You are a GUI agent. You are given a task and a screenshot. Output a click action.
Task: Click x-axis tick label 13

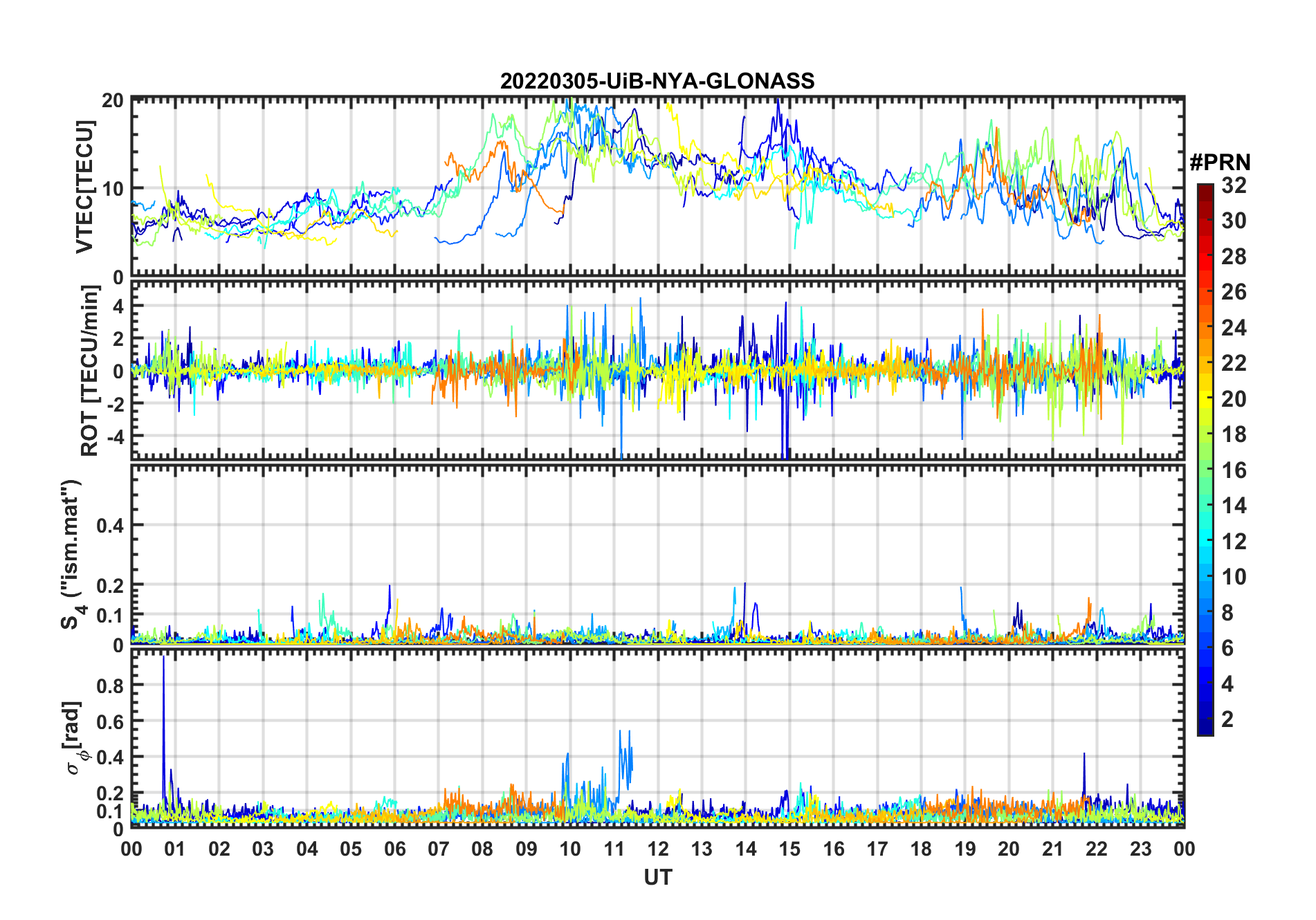(x=702, y=849)
